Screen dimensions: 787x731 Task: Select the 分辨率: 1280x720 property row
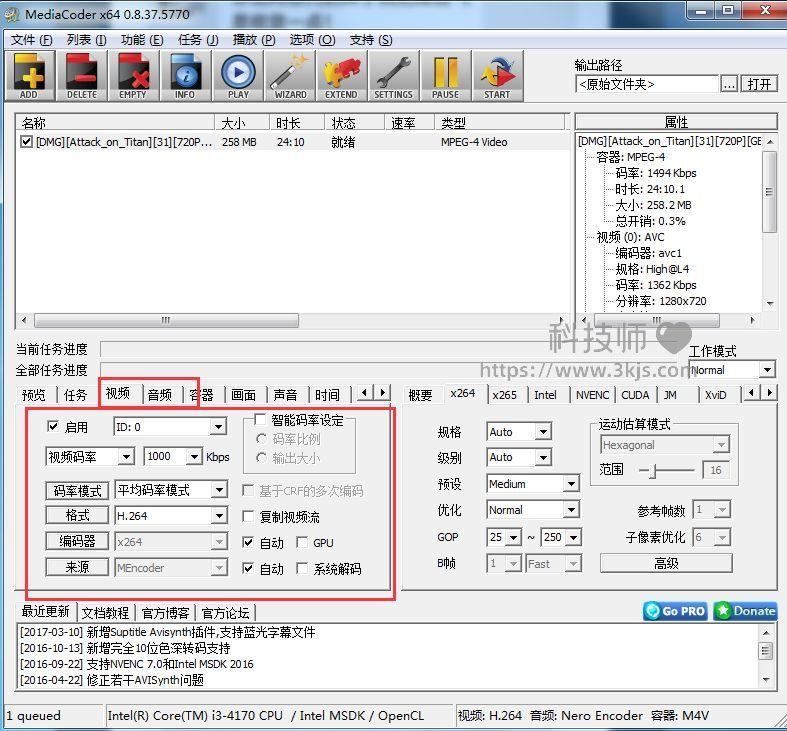(661, 301)
